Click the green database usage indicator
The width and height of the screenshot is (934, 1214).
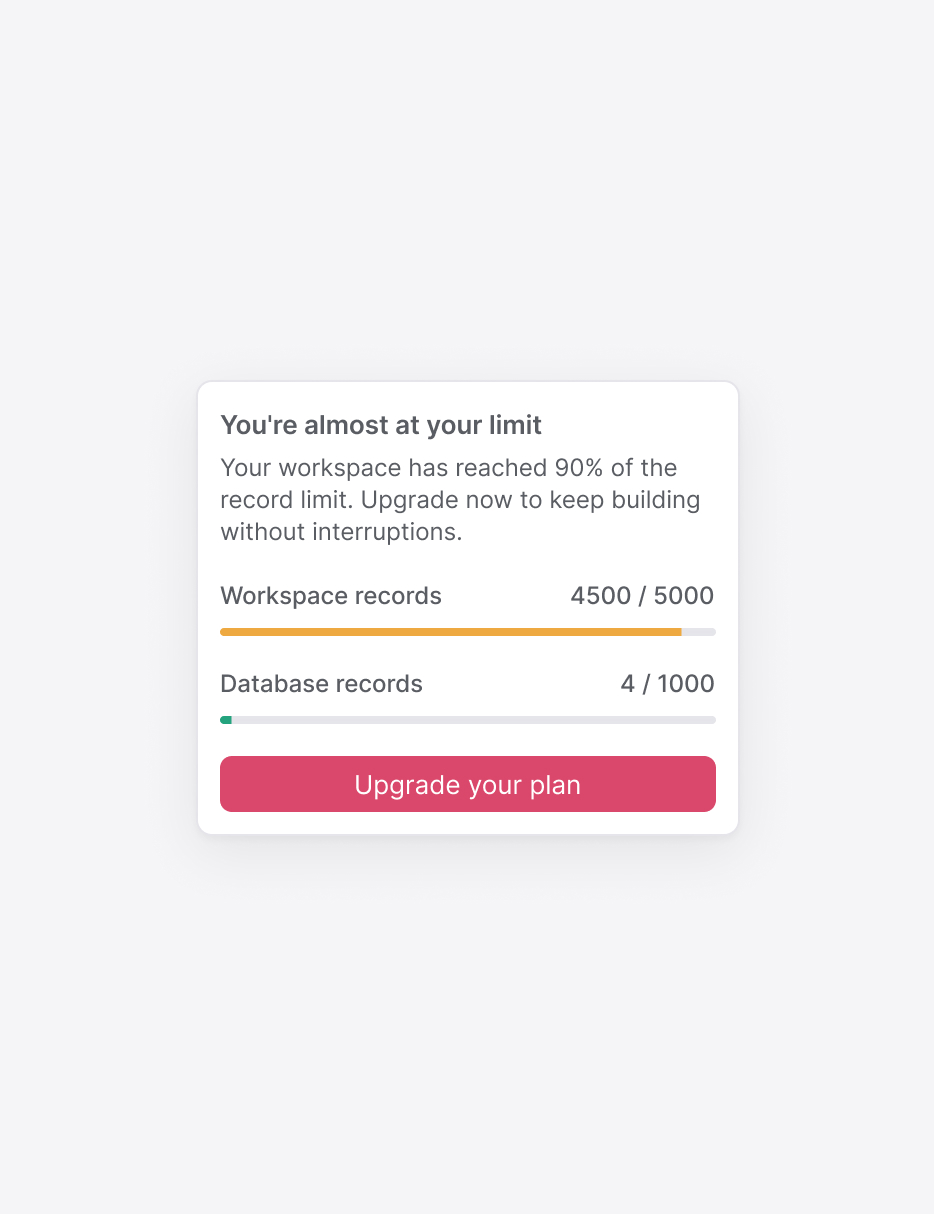[x=226, y=719]
